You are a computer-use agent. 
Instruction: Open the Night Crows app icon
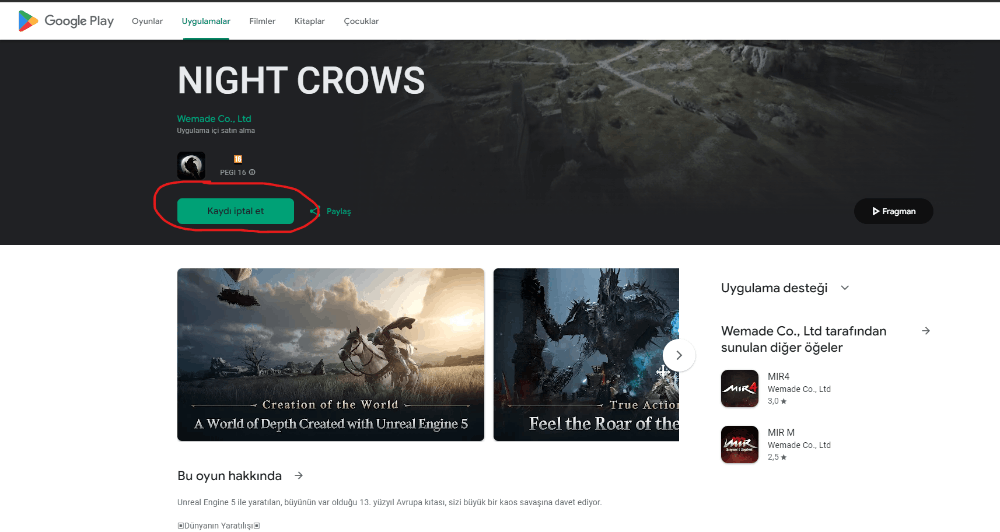[191, 166]
